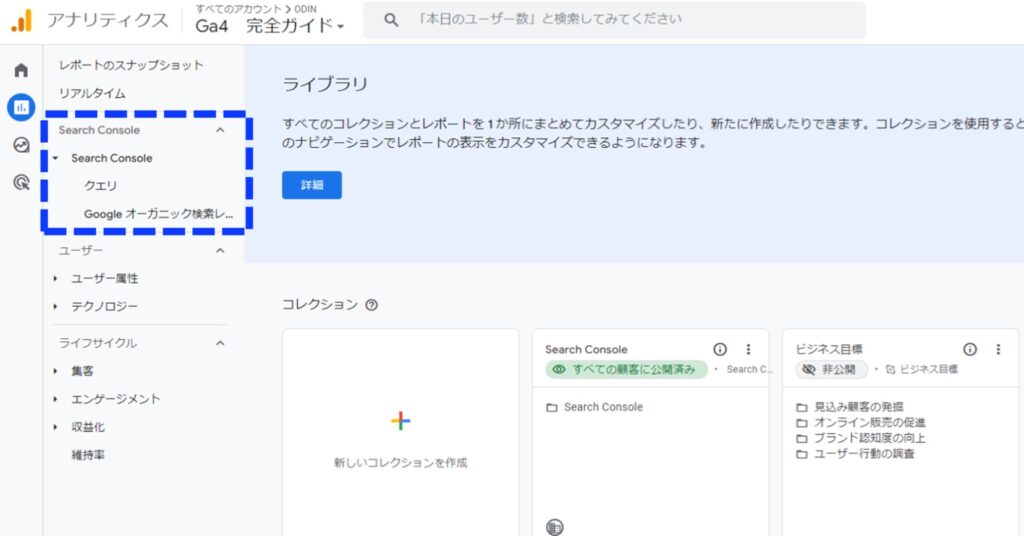Collapse the ユーザー section chevron
The width and height of the screenshot is (1024, 536).
[220, 251]
